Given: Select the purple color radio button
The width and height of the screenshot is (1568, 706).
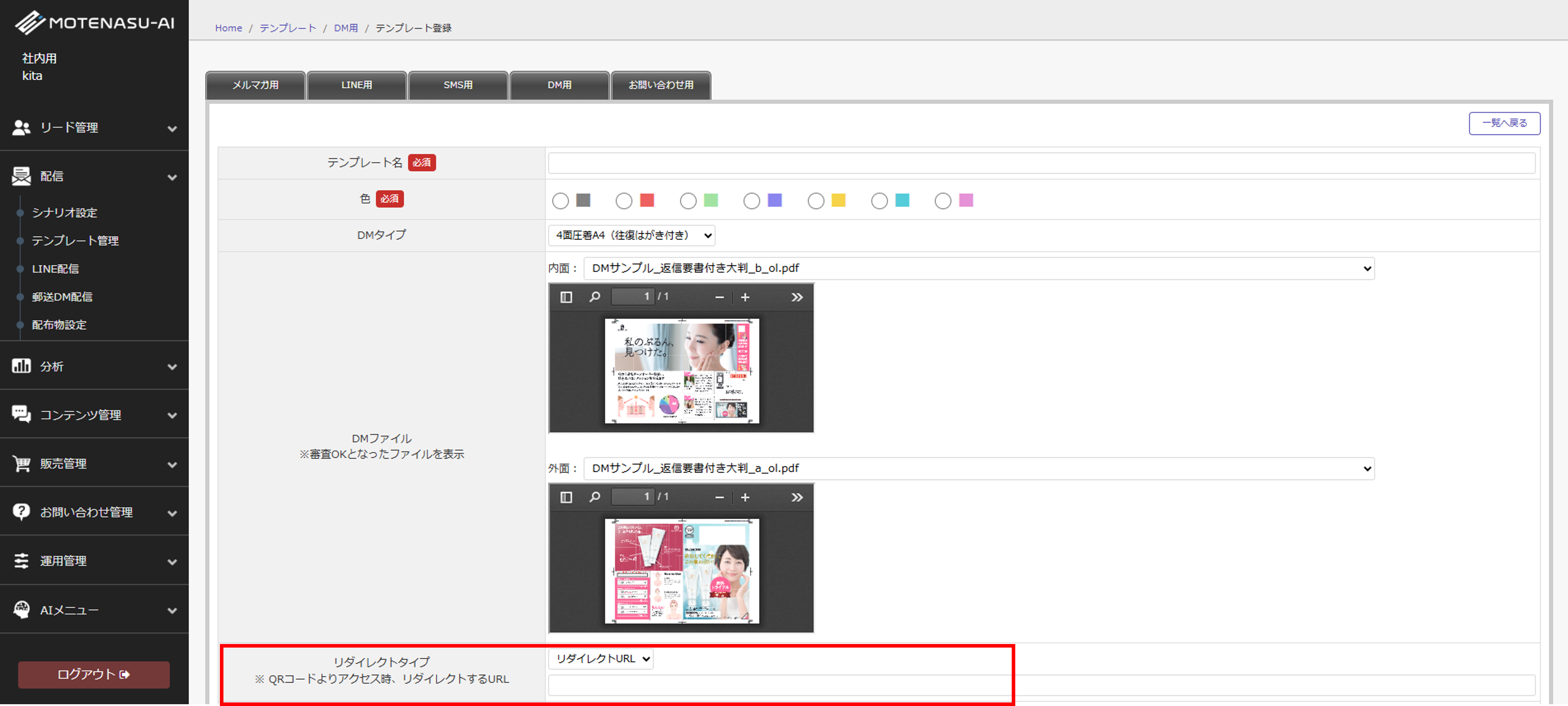Looking at the screenshot, I should click(752, 201).
